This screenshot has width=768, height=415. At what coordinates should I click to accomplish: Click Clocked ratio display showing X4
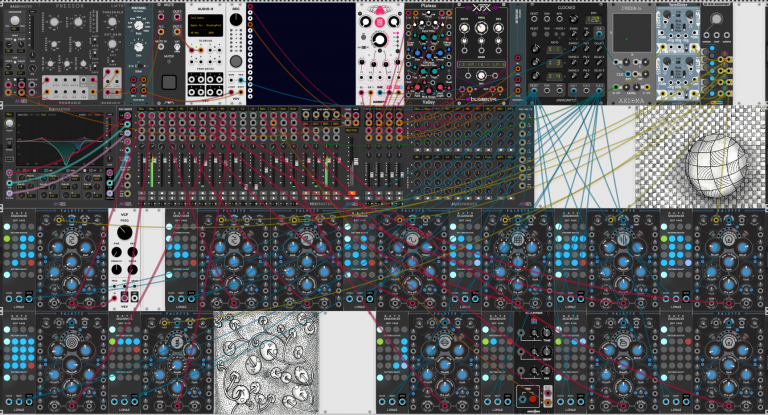pyautogui.click(x=554, y=76)
